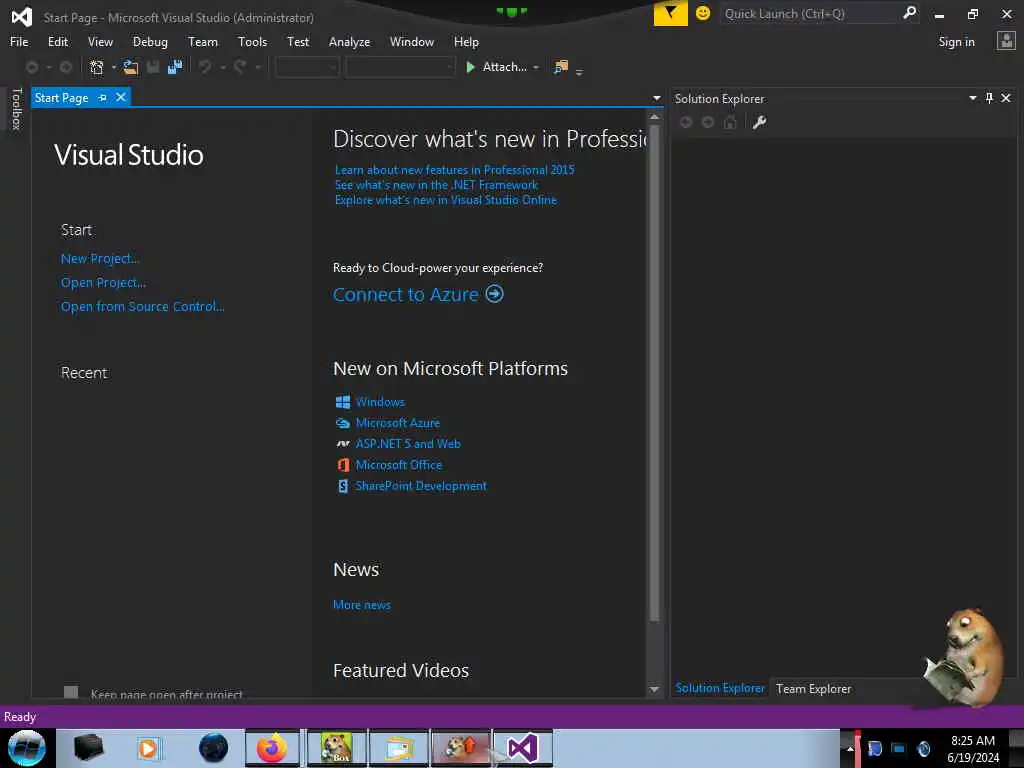Click the Quick Launch search magnifier icon
The image size is (1024, 768).
pos(909,13)
